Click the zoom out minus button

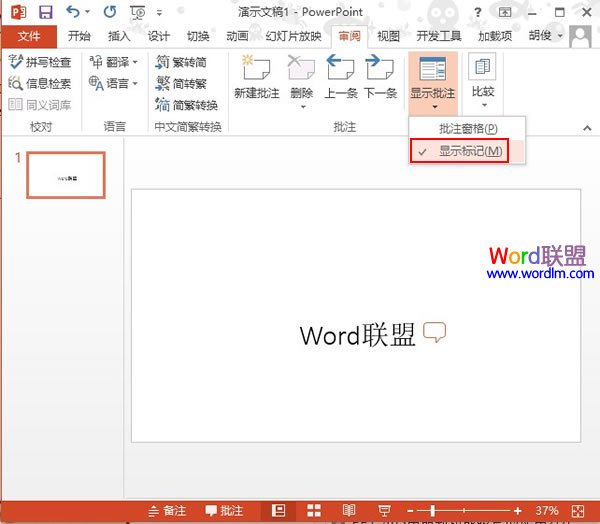[x=410, y=511]
